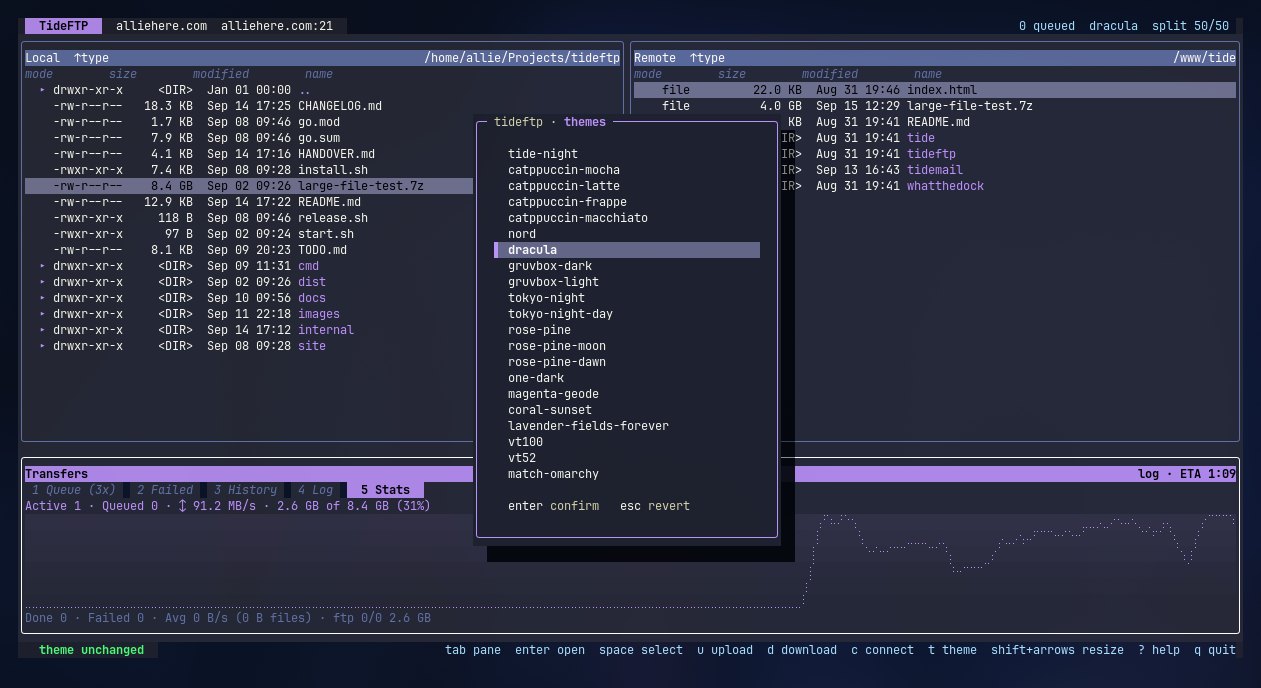Open the 3 History tab
Viewport: 1261px width, 688px height.
click(245, 490)
